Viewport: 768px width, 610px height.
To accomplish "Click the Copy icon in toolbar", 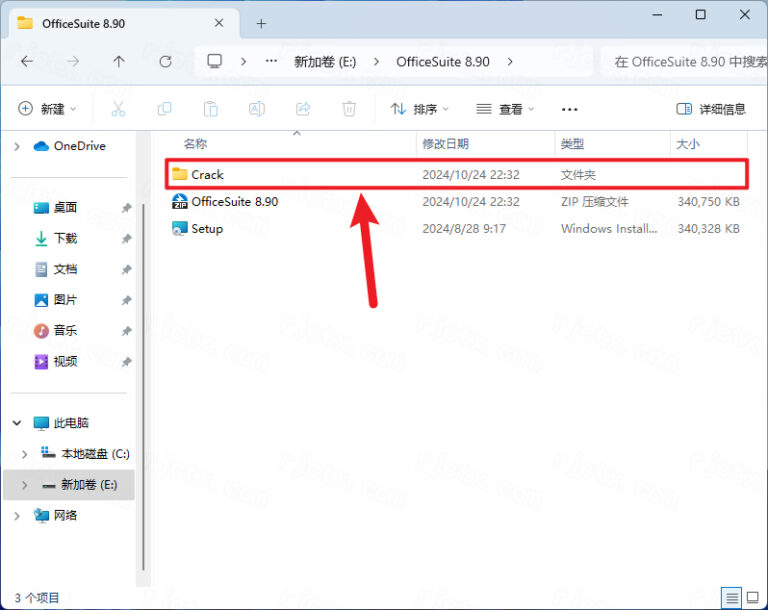I will tap(164, 109).
